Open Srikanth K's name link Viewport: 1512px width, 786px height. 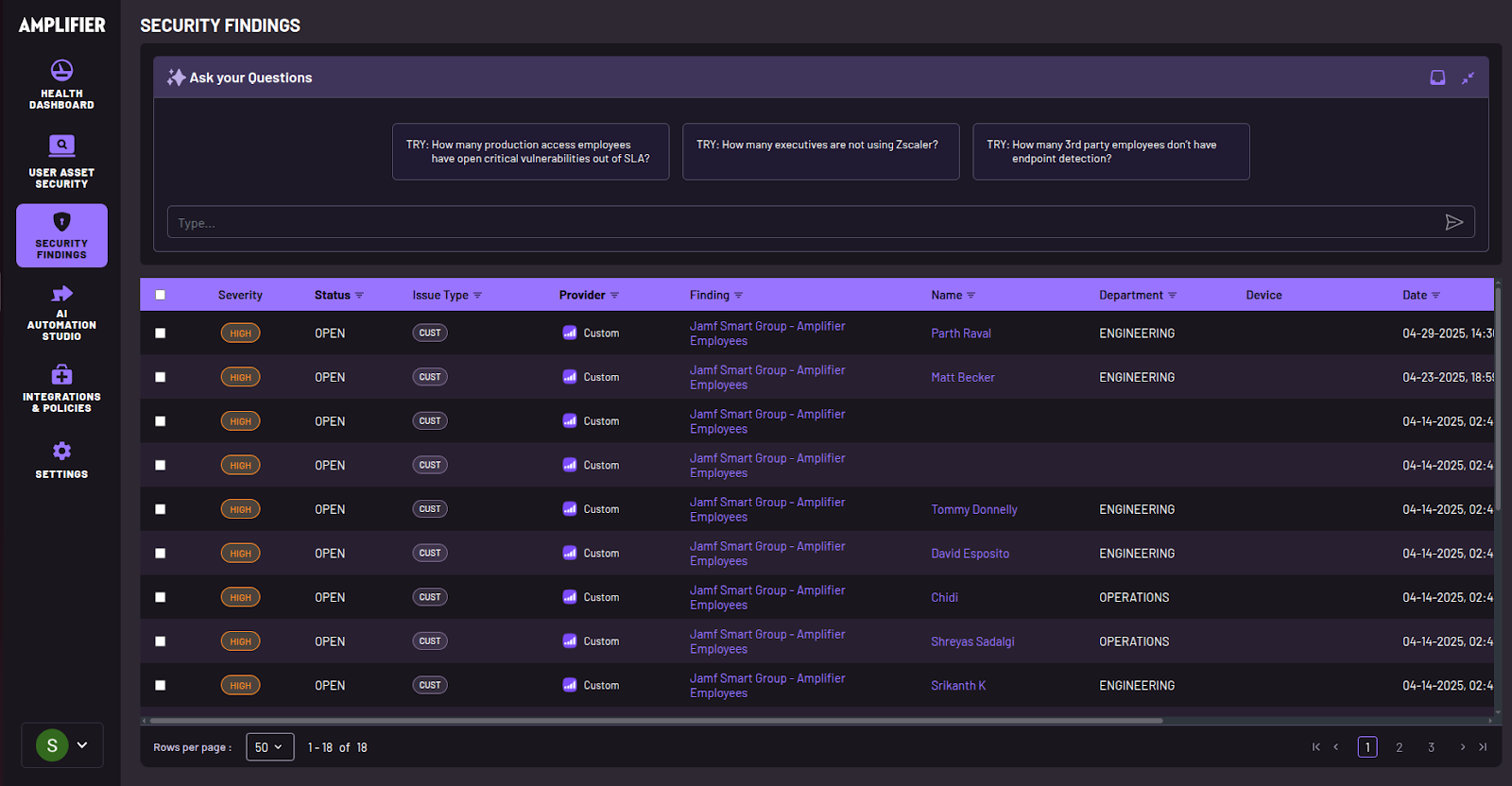pos(958,686)
